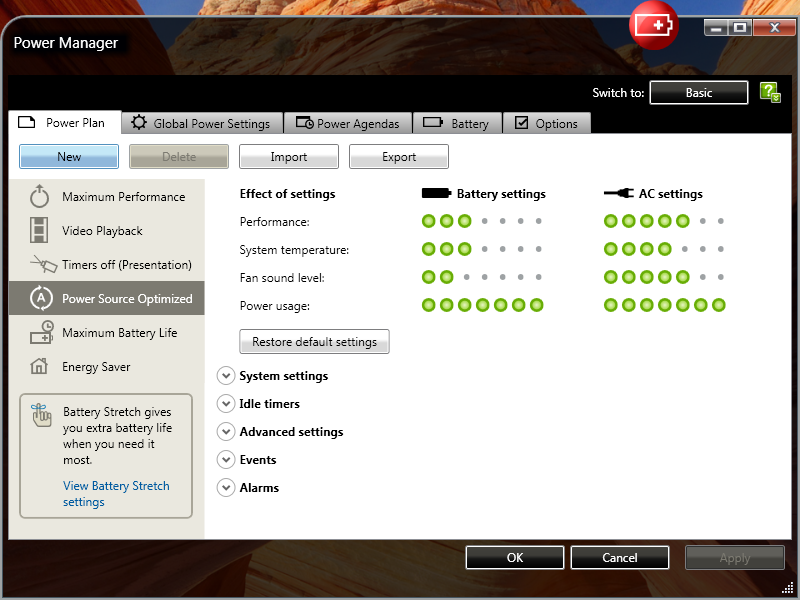Choose Timers off (Presentation) projector icon
The width and height of the screenshot is (800, 600).
[40, 265]
